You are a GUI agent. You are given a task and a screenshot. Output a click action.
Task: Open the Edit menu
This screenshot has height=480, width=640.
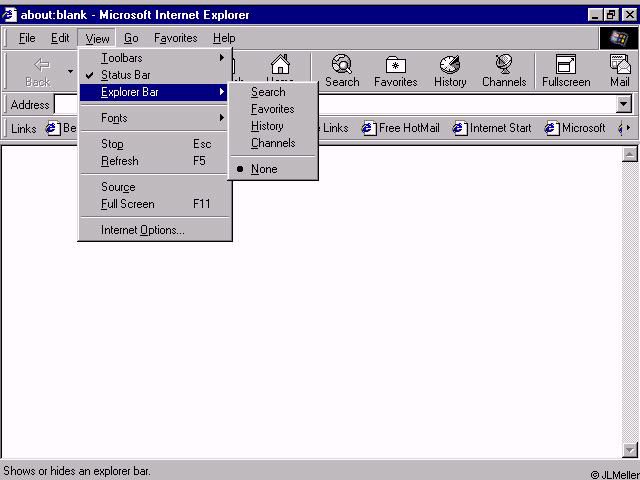click(x=60, y=38)
